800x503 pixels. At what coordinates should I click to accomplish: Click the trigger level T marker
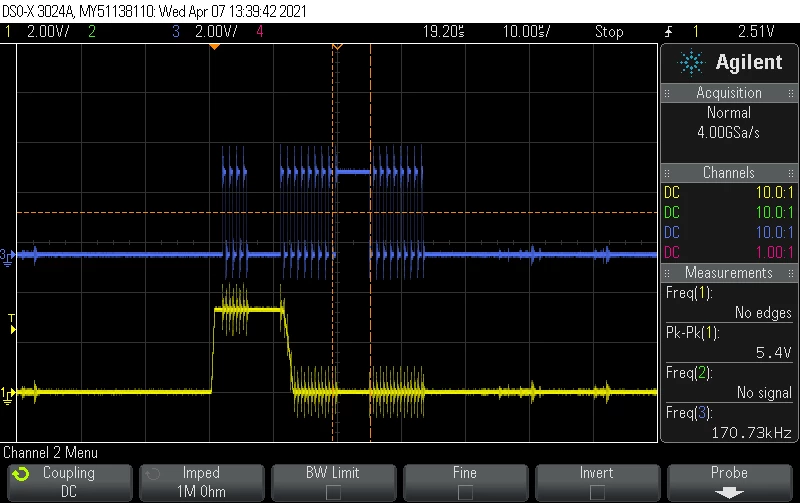(12, 324)
